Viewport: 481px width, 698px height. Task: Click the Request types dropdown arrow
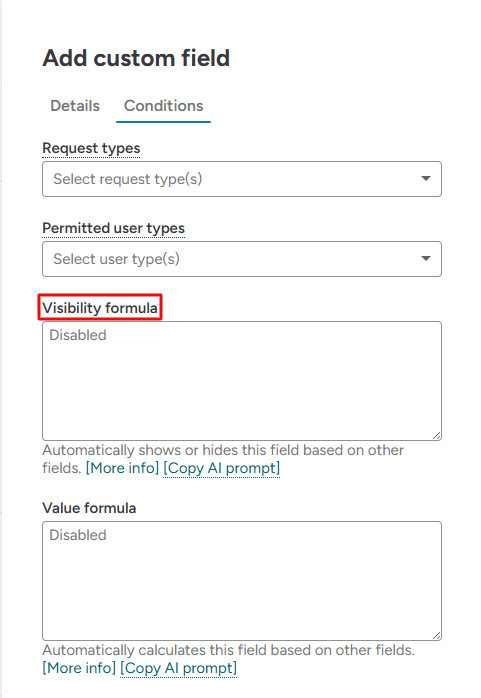425,179
